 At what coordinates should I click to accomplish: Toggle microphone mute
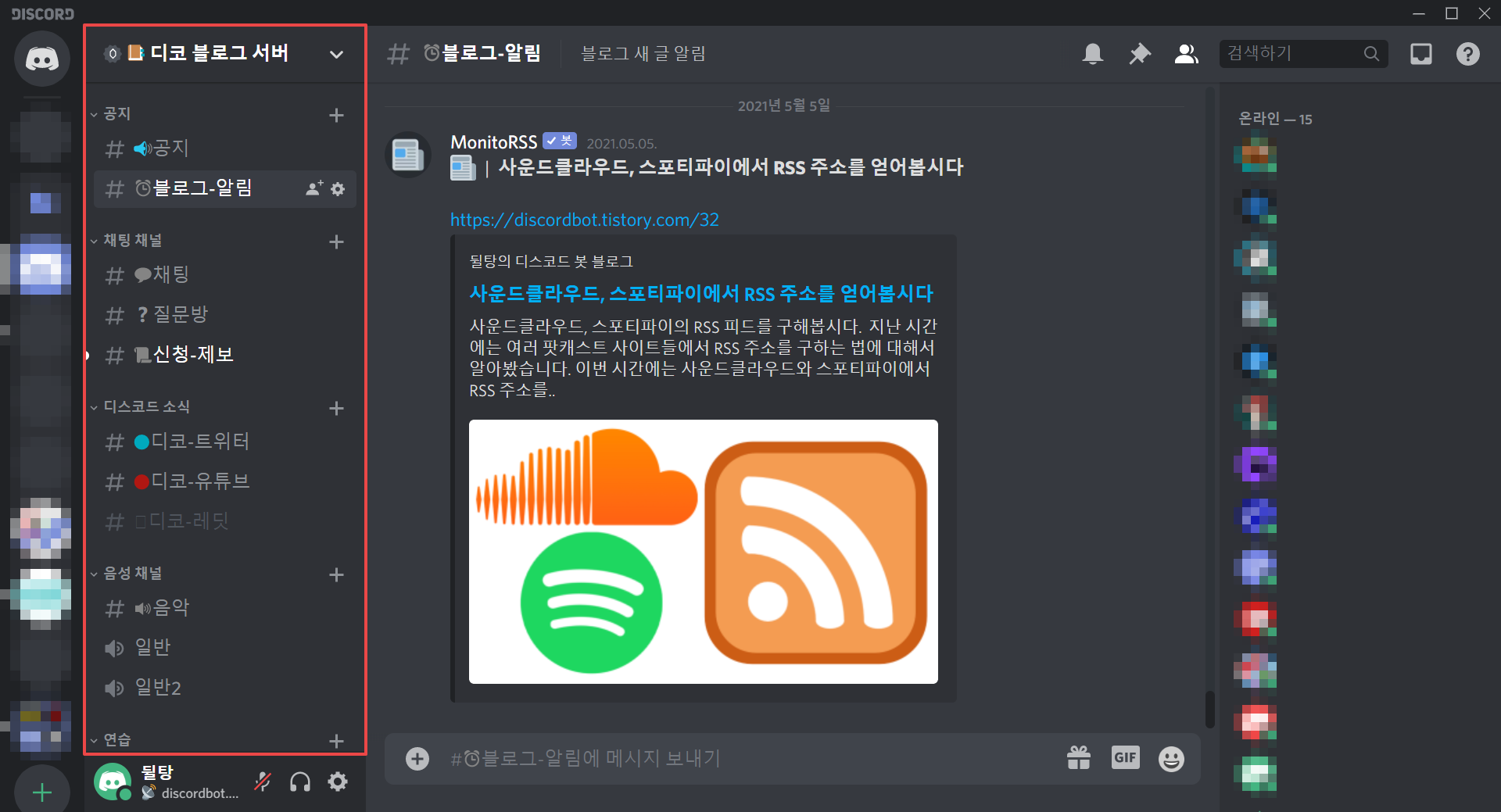(263, 782)
